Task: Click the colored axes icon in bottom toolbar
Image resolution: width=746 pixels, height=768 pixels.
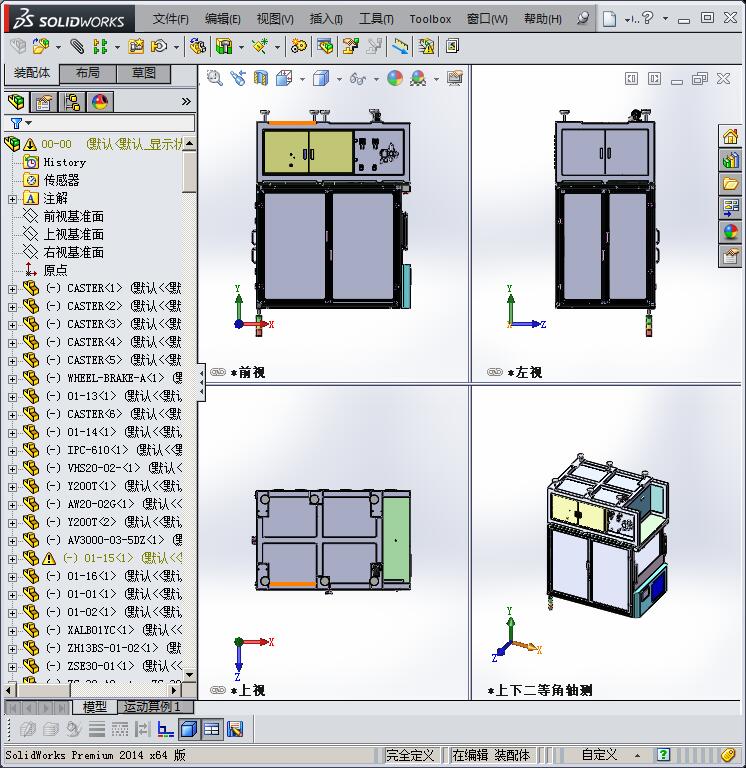Action: click(166, 730)
